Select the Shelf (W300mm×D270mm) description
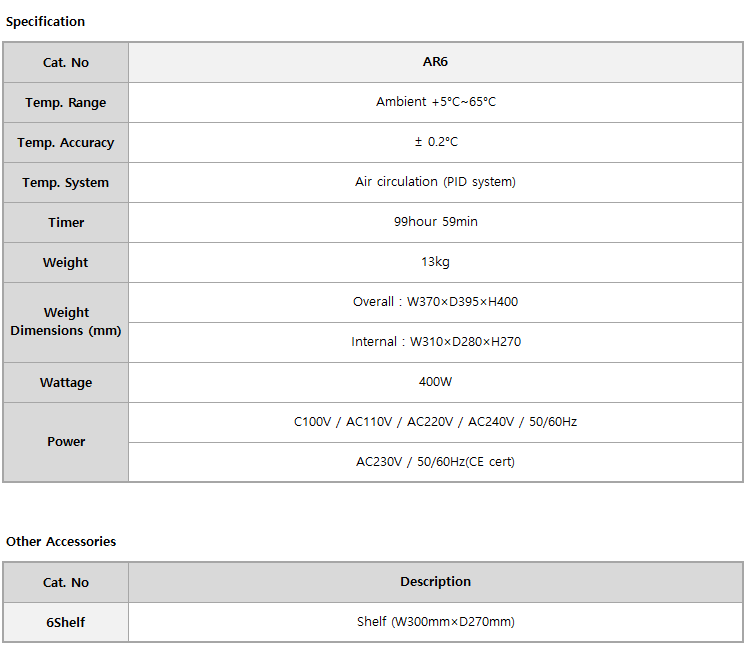Image resolution: width=747 pixels, height=653 pixels. click(x=435, y=622)
